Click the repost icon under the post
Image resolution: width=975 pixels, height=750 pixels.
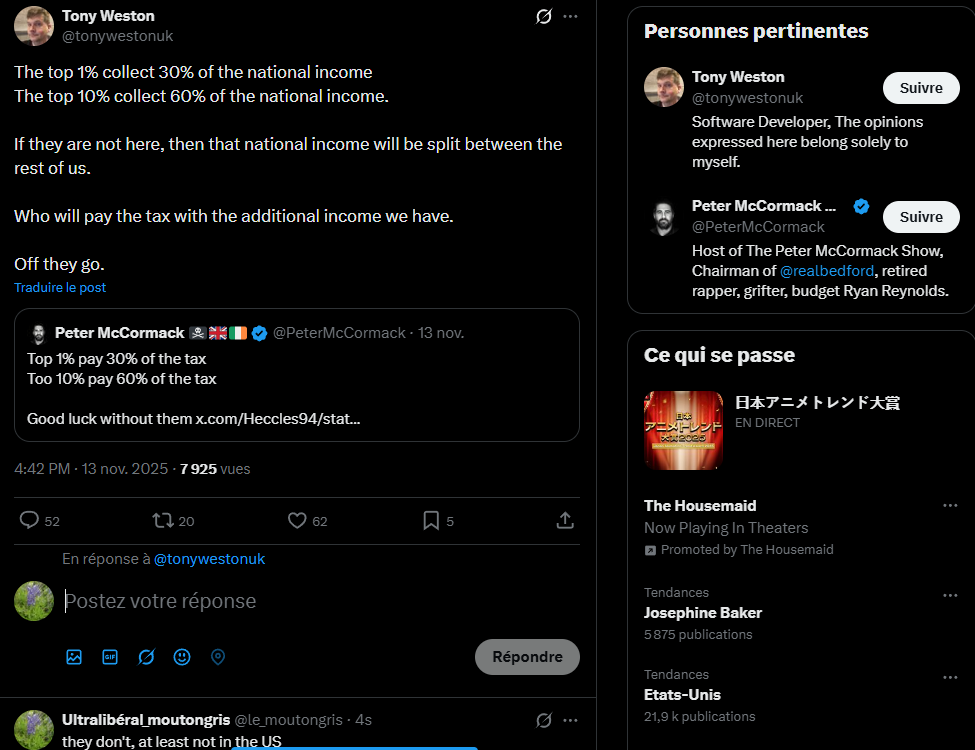coord(162,520)
